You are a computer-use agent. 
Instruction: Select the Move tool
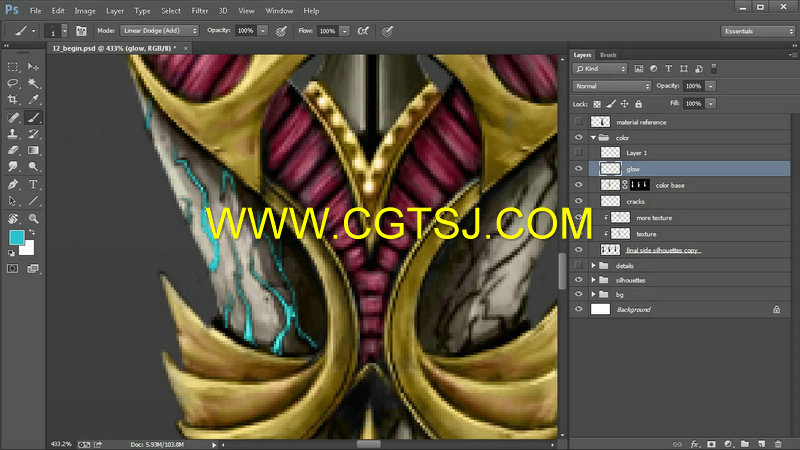(x=33, y=67)
